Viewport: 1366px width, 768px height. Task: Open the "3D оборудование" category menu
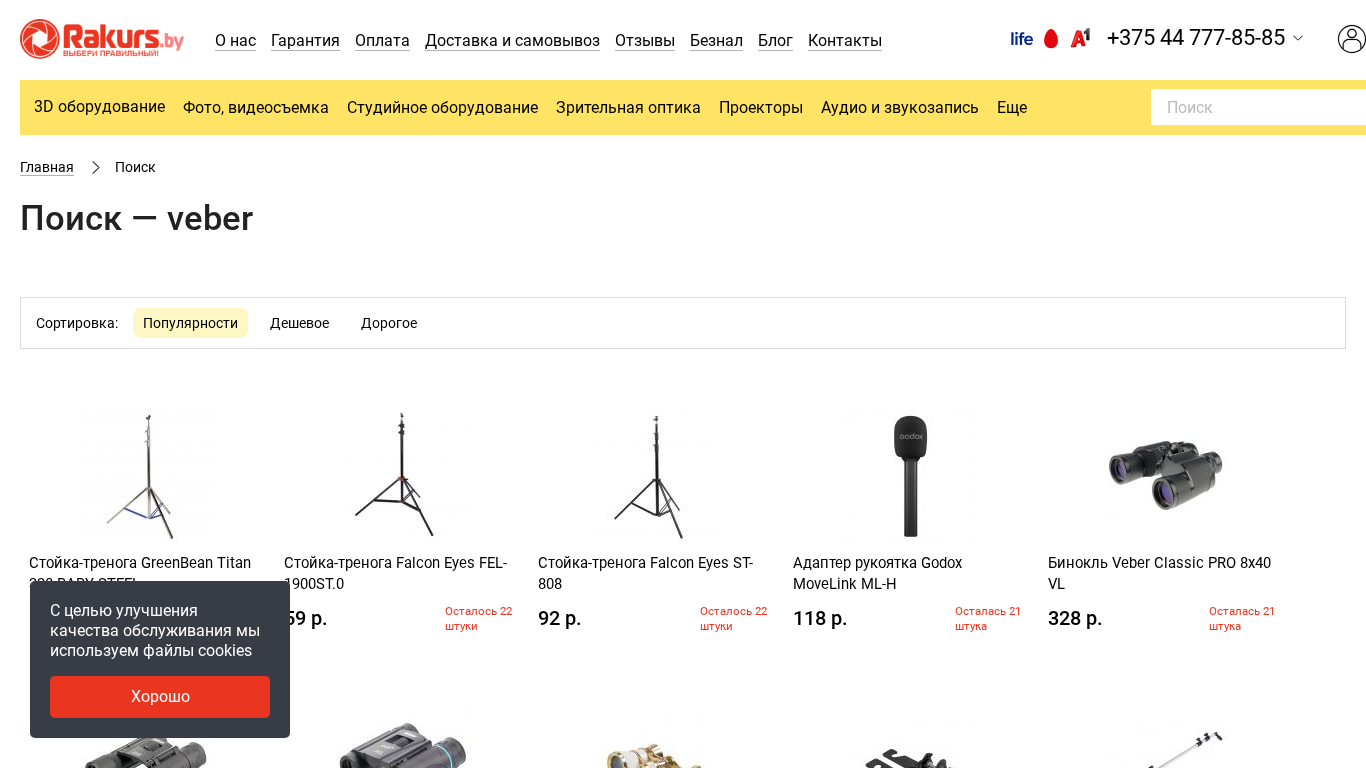99,107
